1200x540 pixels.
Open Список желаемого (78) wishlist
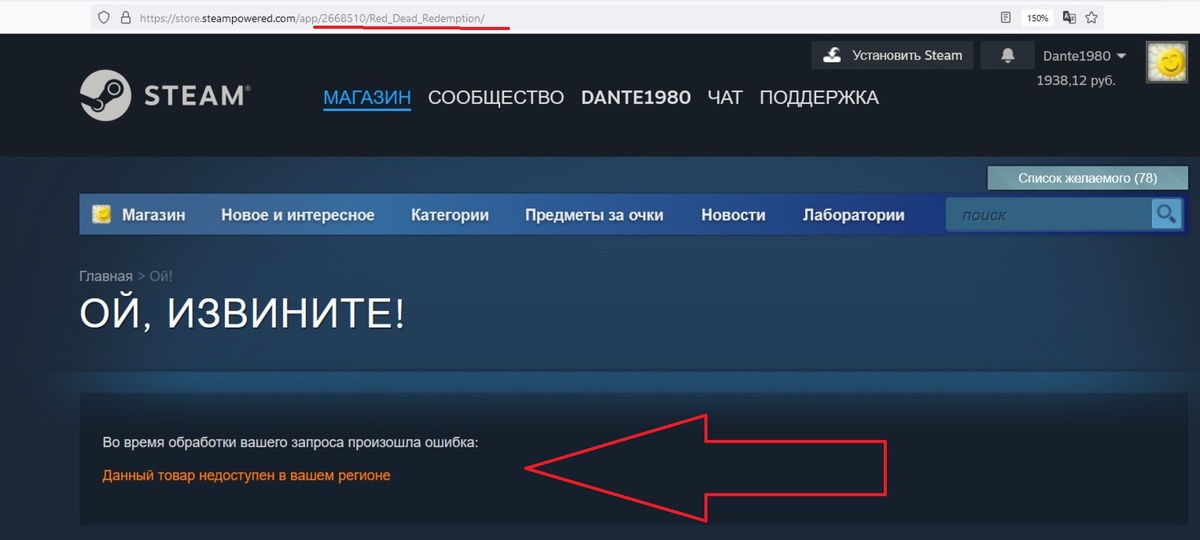tap(1087, 178)
